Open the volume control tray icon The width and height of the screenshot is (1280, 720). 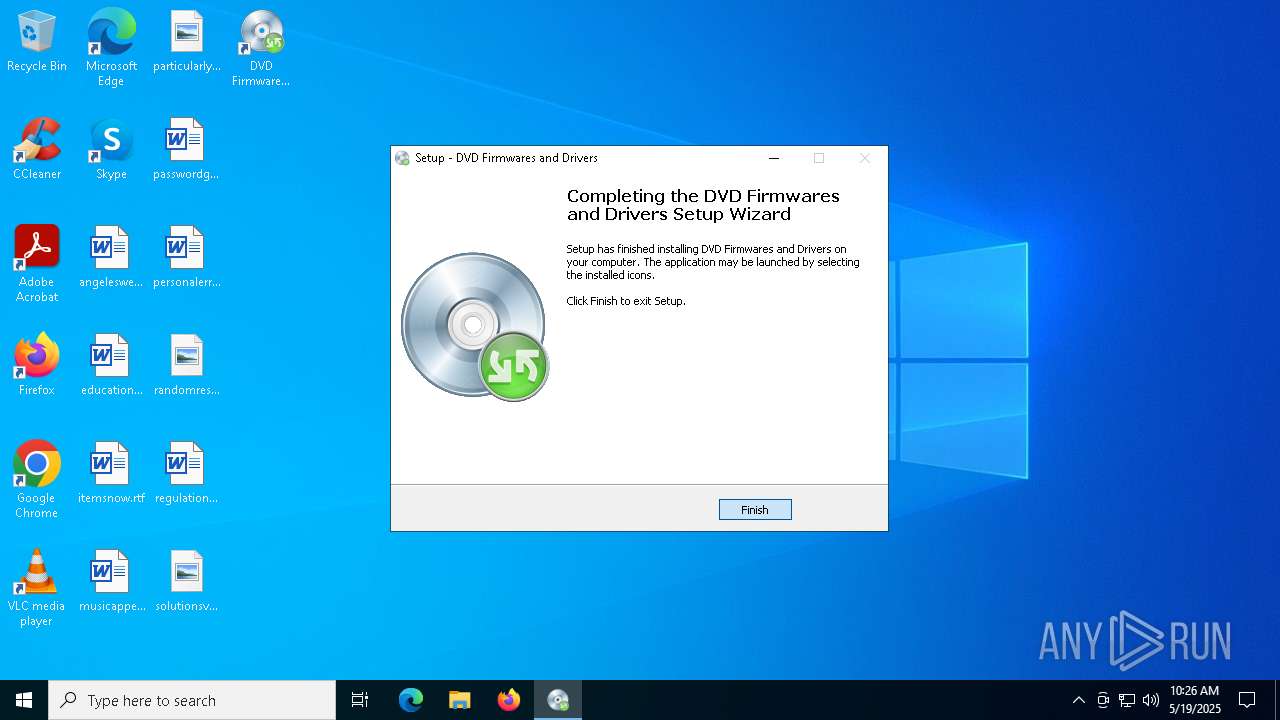click(1151, 700)
